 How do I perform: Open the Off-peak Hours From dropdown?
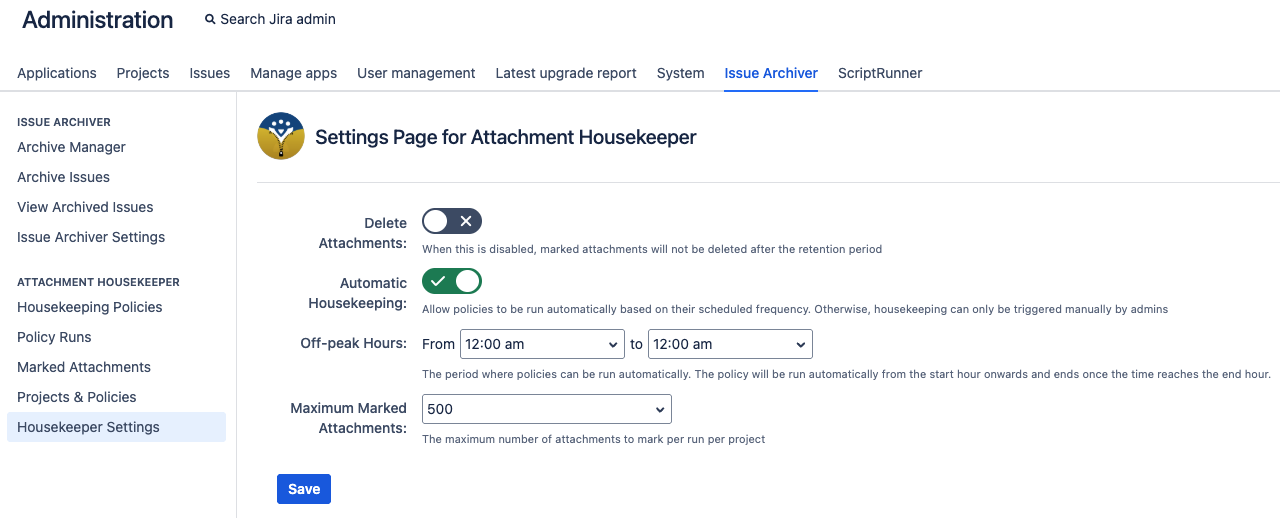coord(542,344)
